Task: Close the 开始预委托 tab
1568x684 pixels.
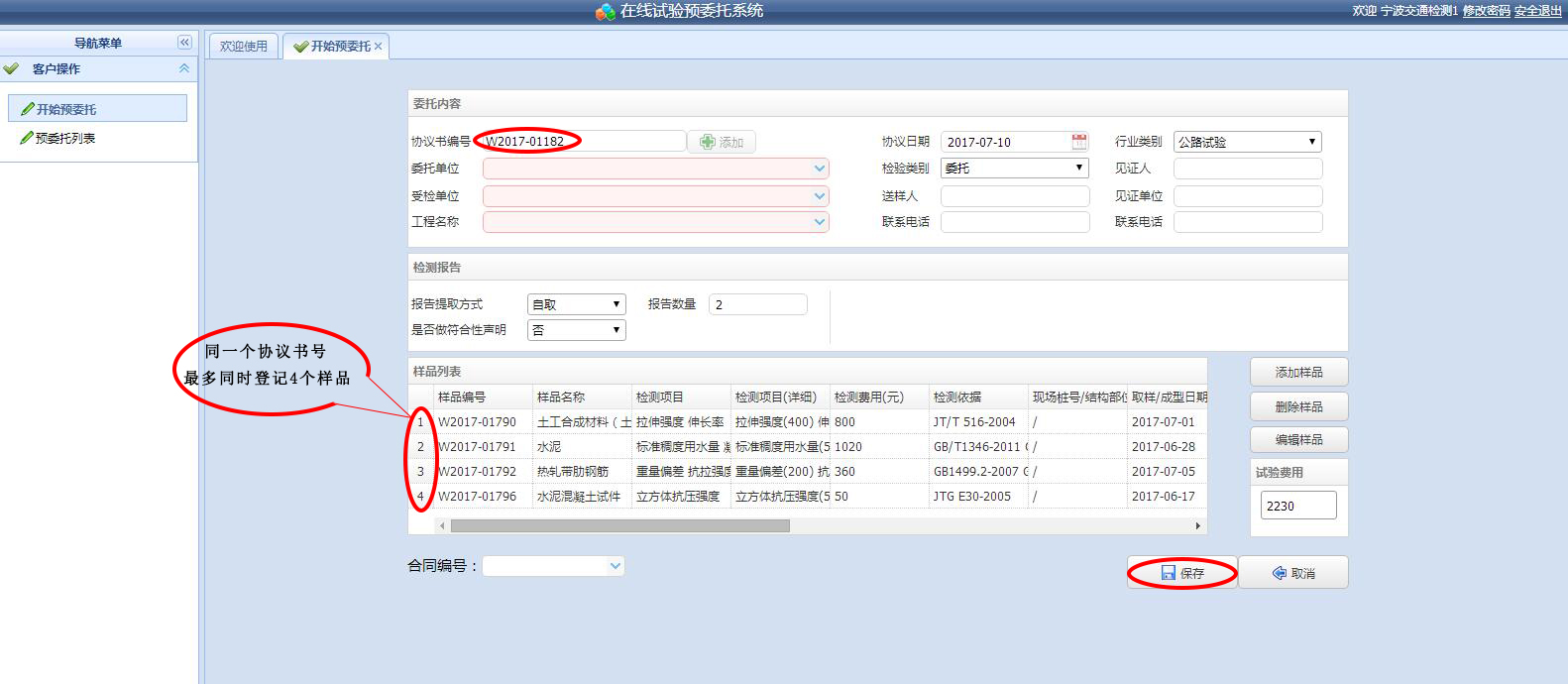Action: pyautogui.click(x=379, y=47)
